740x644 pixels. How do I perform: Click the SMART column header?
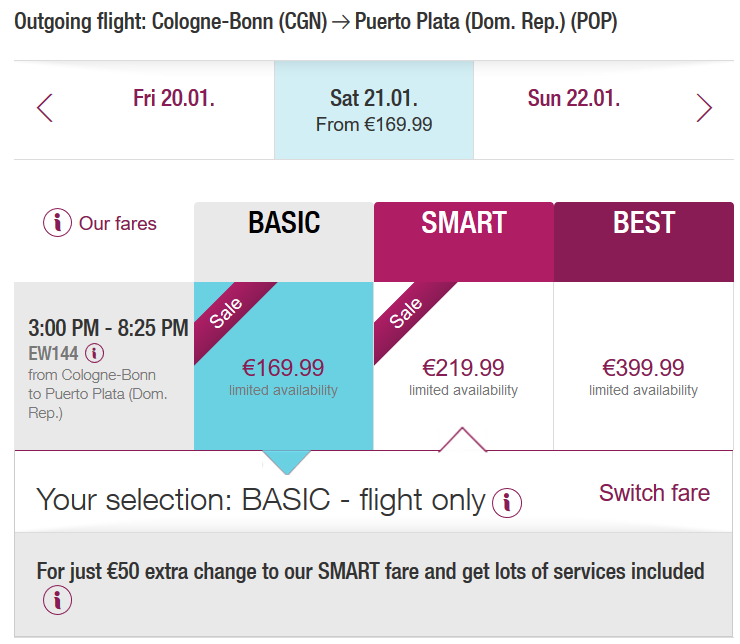pos(463,242)
